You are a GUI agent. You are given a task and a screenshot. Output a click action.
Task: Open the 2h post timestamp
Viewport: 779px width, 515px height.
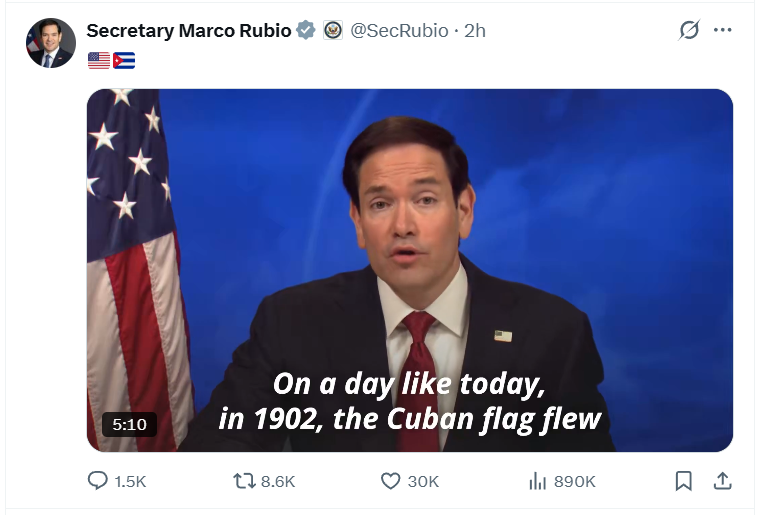[x=474, y=31]
